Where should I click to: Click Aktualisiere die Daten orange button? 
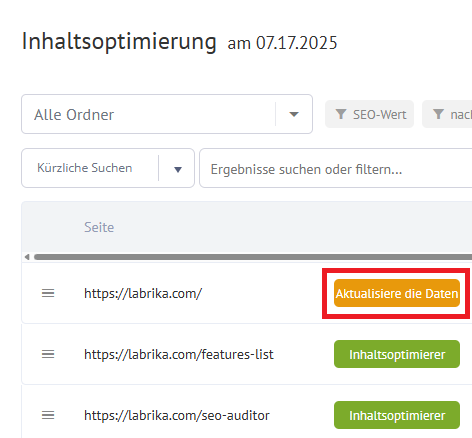pos(397,293)
